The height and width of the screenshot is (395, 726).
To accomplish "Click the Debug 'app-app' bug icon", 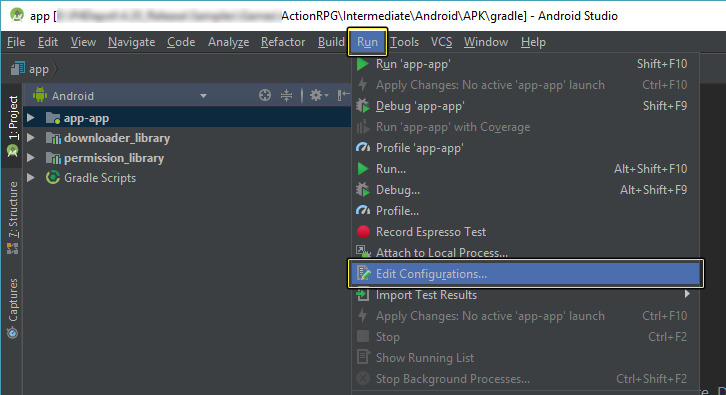I will 363,106.
